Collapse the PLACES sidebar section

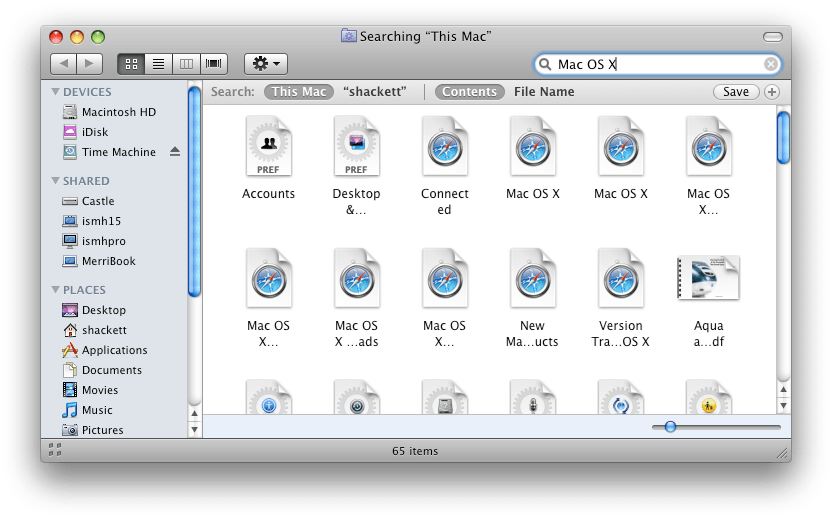click(x=55, y=290)
